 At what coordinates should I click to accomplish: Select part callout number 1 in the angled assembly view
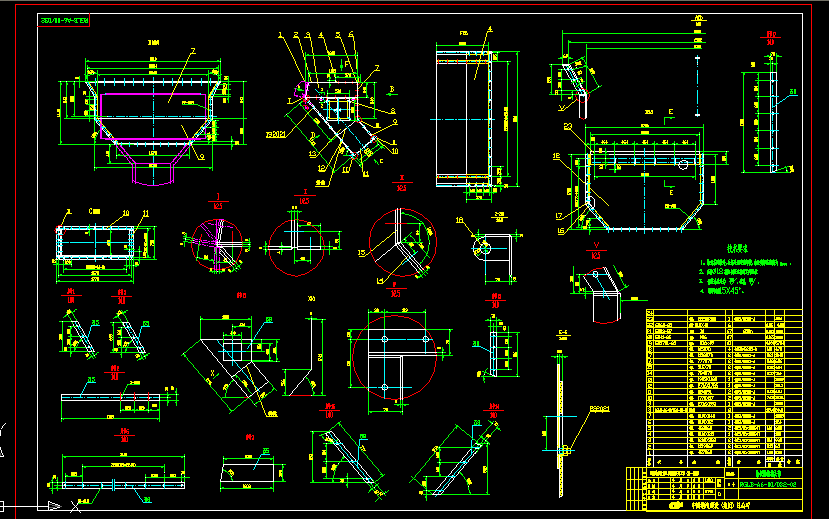281,35
